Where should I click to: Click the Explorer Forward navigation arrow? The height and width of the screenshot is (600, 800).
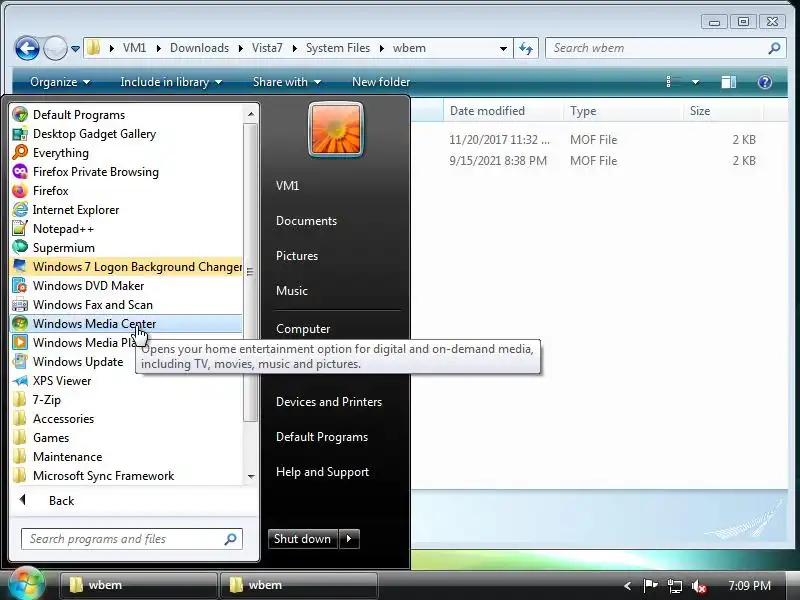(55, 48)
